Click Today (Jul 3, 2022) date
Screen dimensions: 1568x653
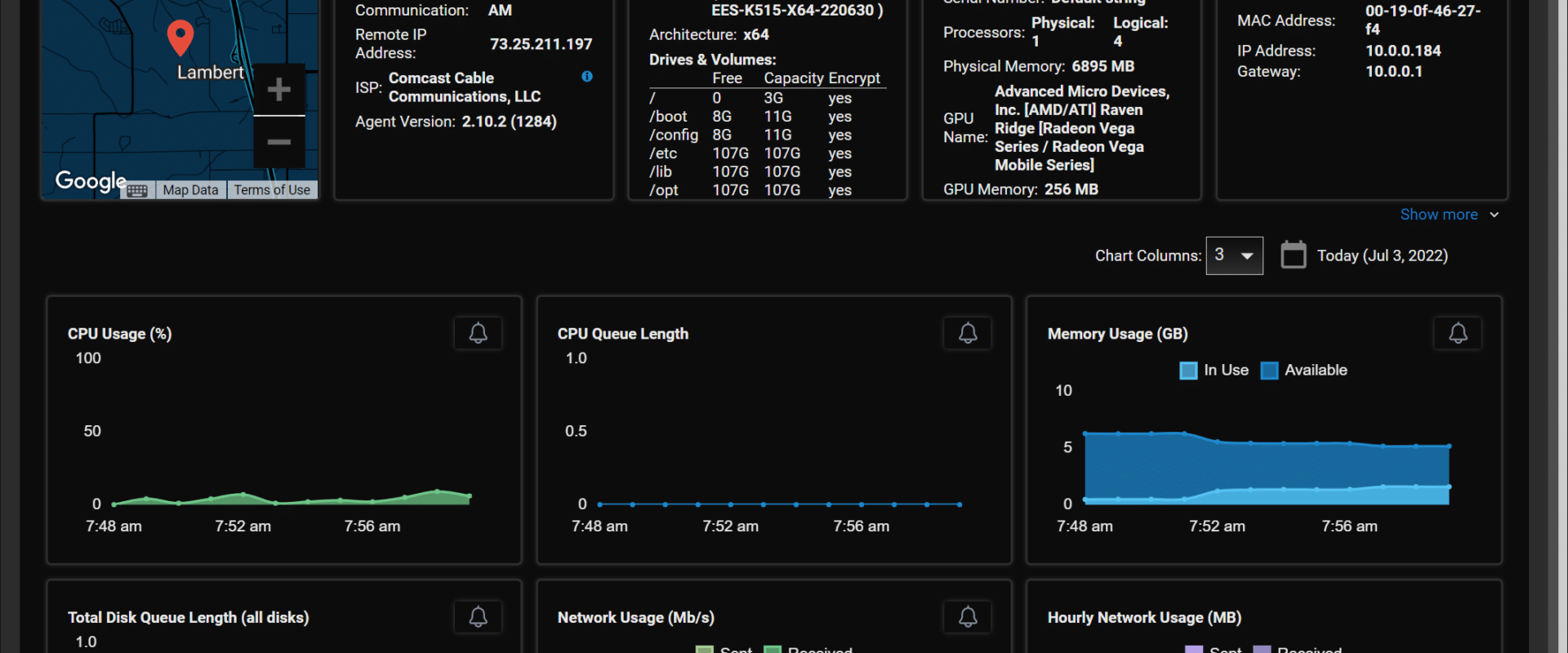tap(1382, 255)
